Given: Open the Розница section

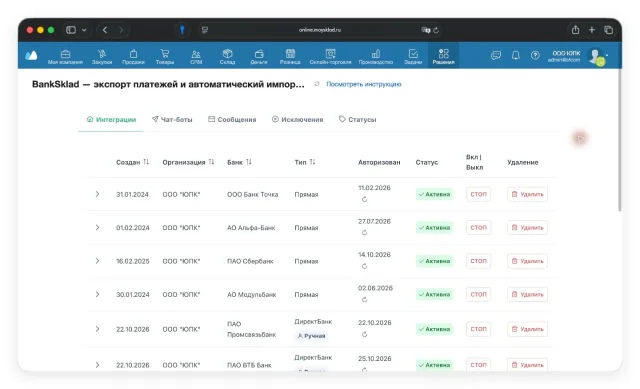Looking at the screenshot, I should click(290, 56).
